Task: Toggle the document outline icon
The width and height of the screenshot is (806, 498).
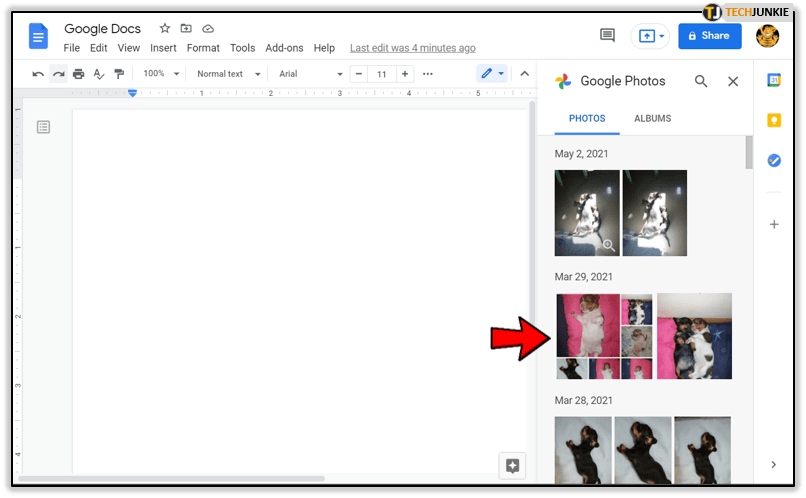Action: [43, 127]
